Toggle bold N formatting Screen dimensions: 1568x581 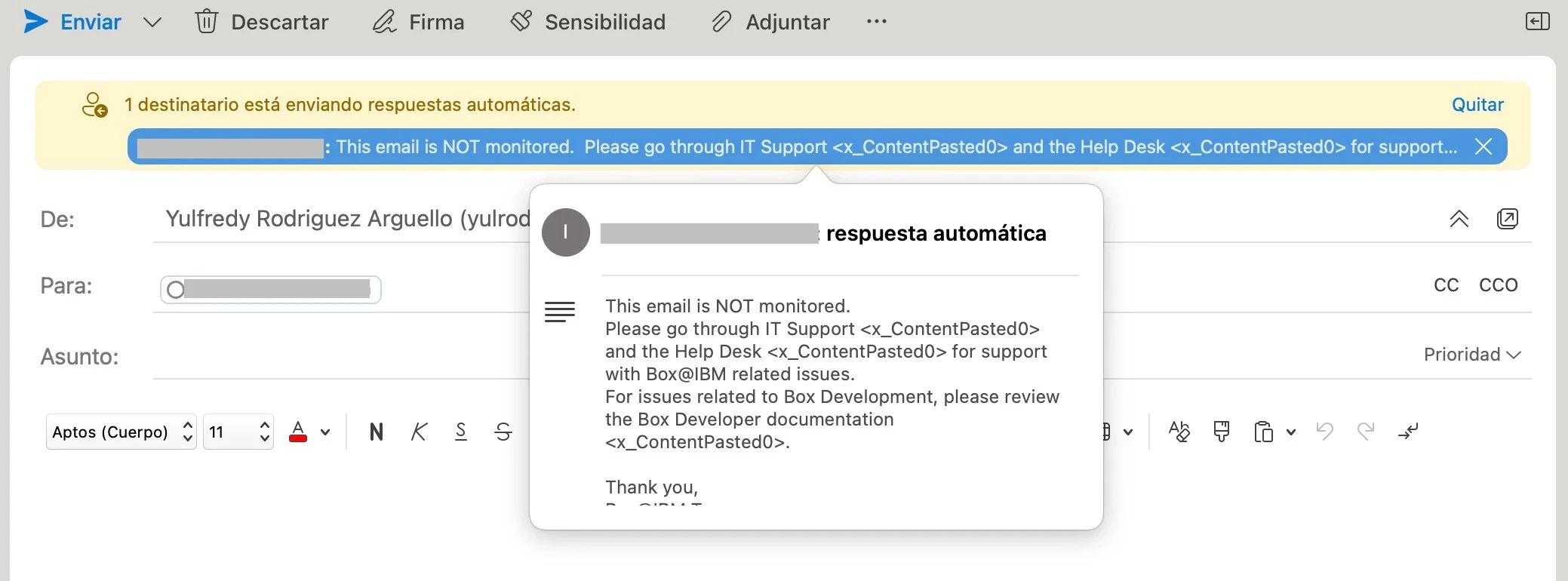click(x=377, y=432)
